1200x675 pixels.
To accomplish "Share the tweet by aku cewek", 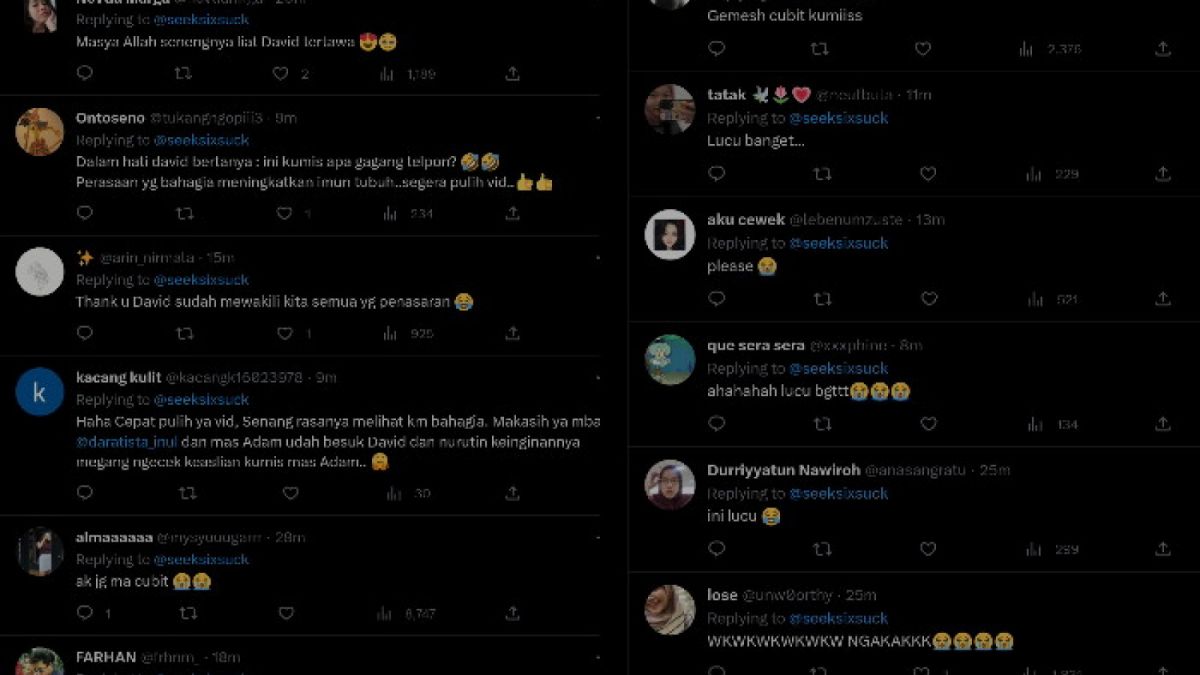I will point(1163,299).
